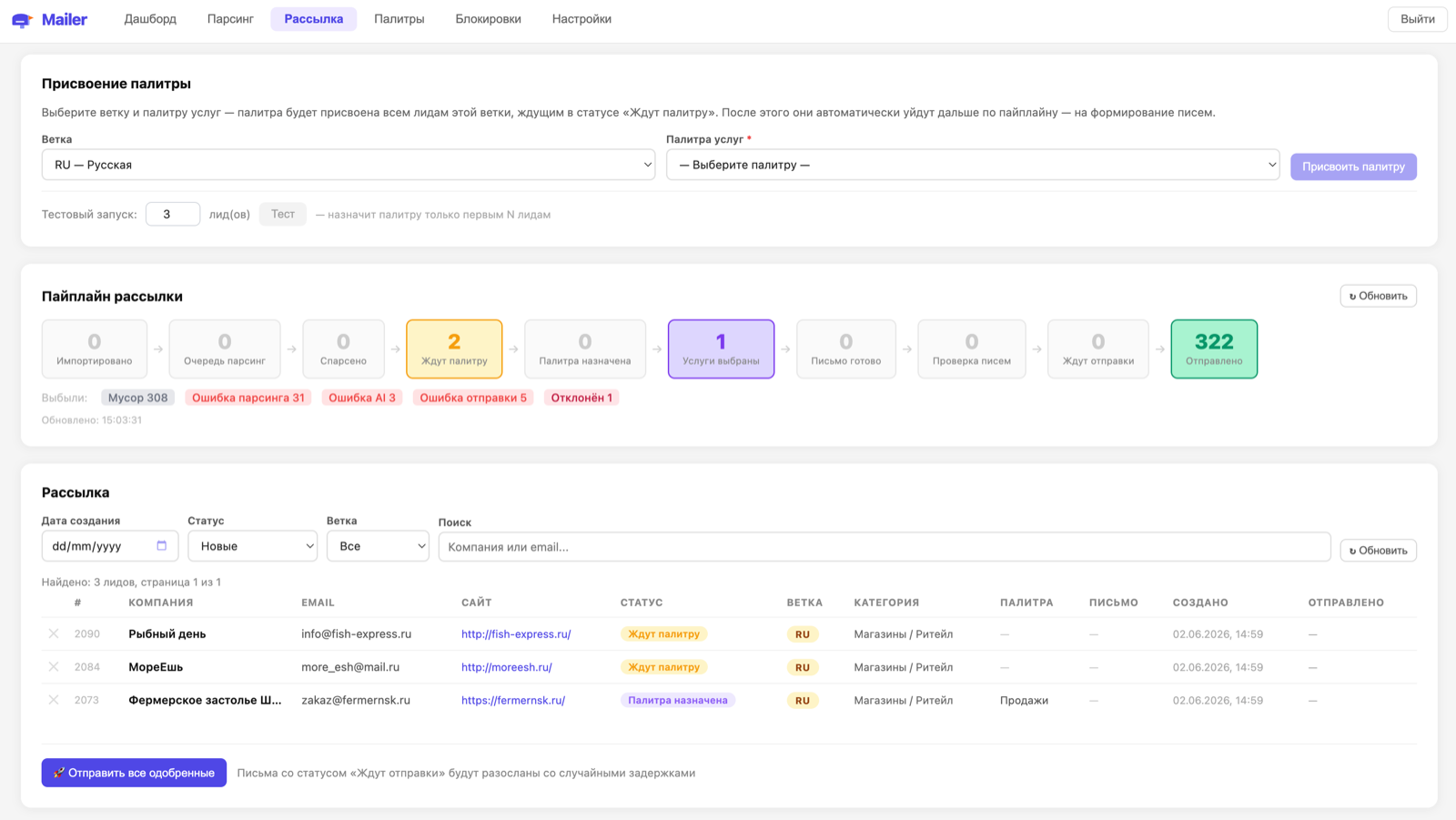Screen dimensions: 1456x820
Task: Open the Ветка filter set to Все
Action: [378, 546]
